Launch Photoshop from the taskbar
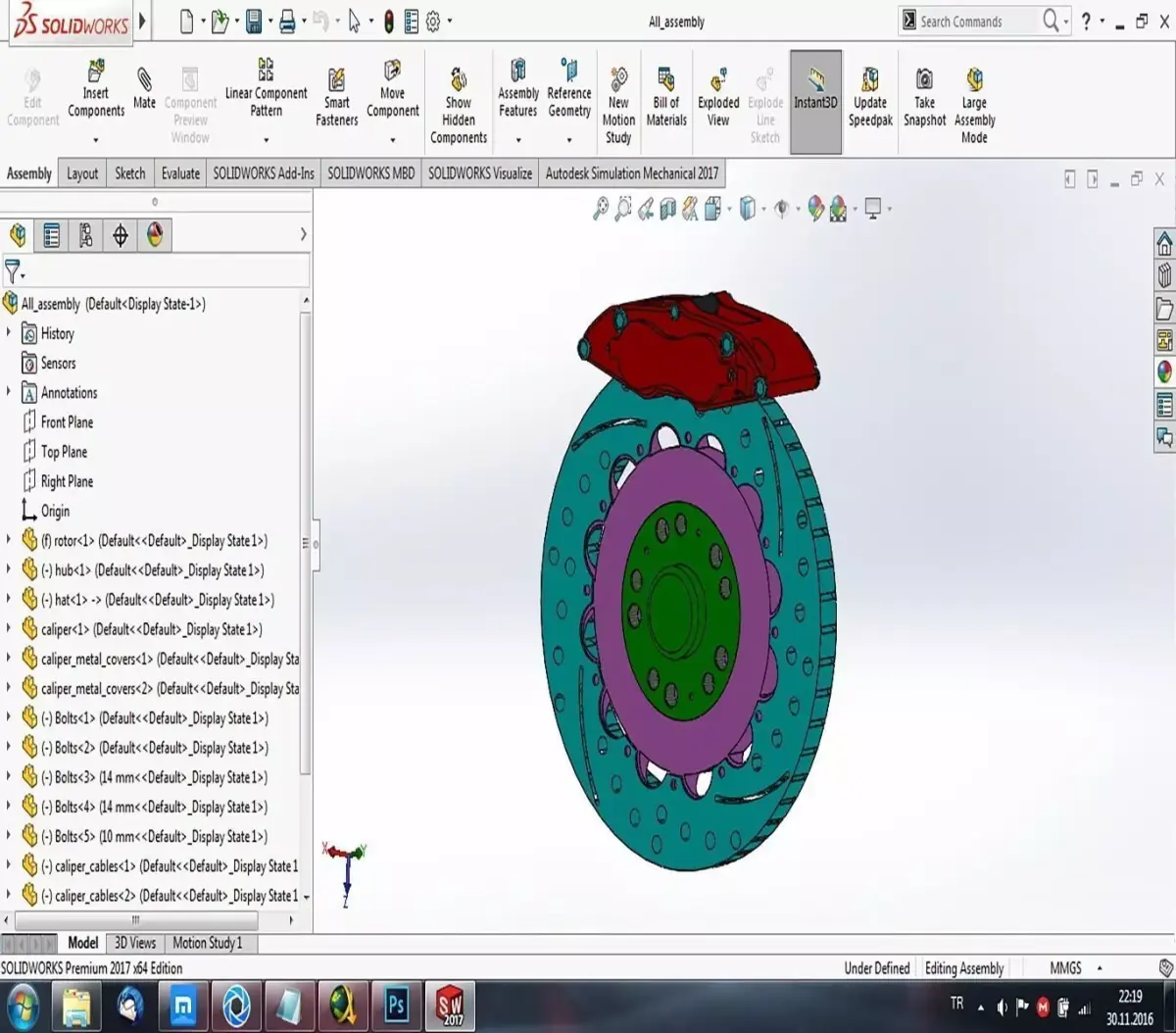Screen dimensions: 1176x1033 [396, 1005]
